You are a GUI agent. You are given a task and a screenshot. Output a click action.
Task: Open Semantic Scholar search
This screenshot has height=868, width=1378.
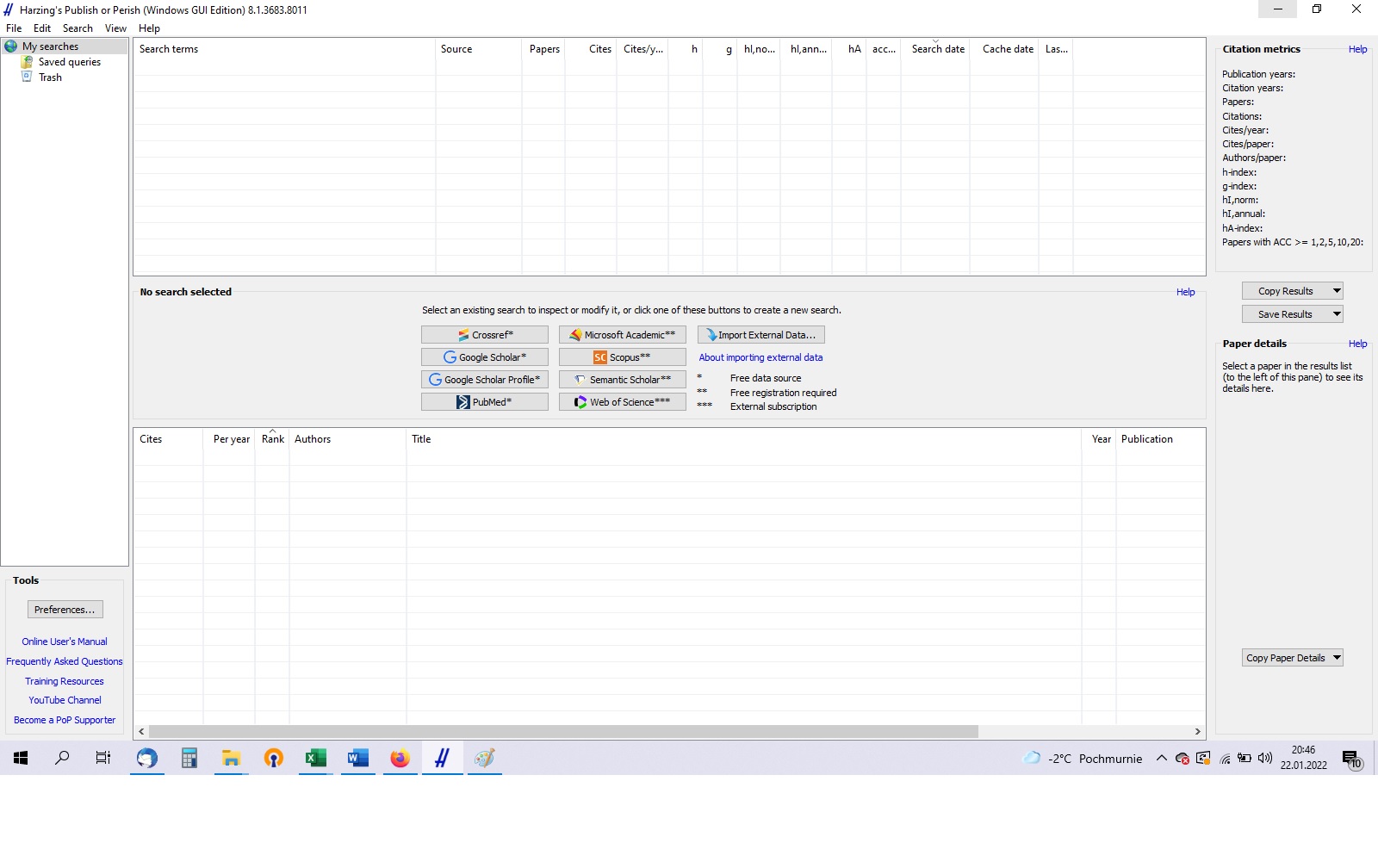(x=622, y=380)
